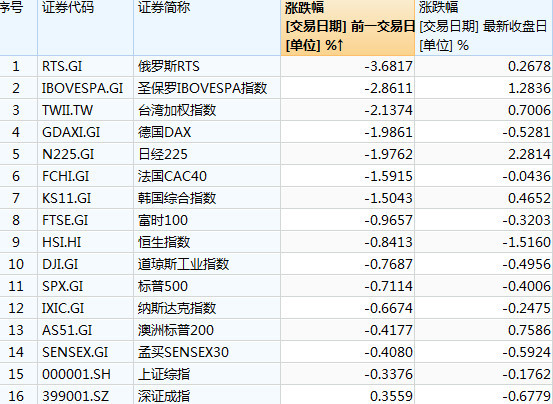Viewport: 553px width, 404px height.
Task: Select name 韩国综合指数
Action: tap(177, 198)
